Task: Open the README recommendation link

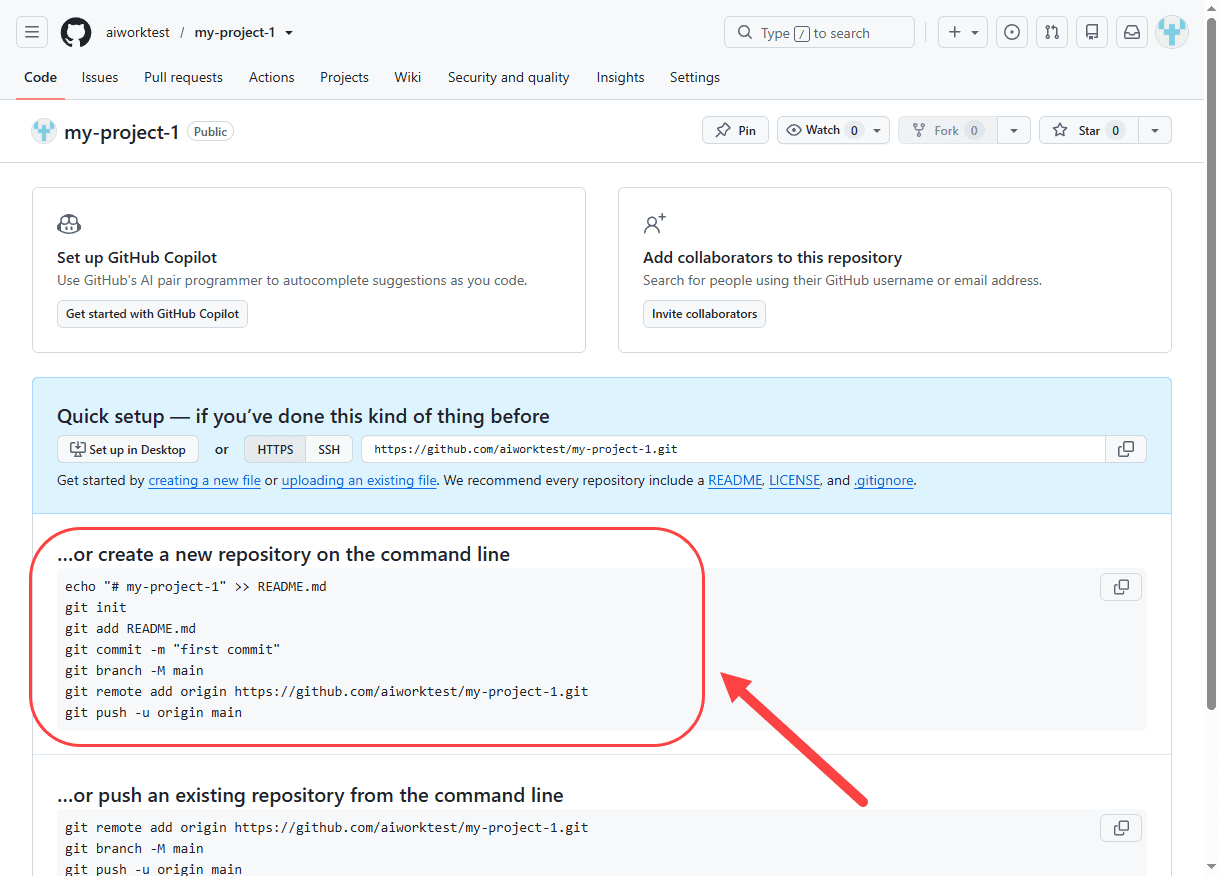Action: [735, 480]
